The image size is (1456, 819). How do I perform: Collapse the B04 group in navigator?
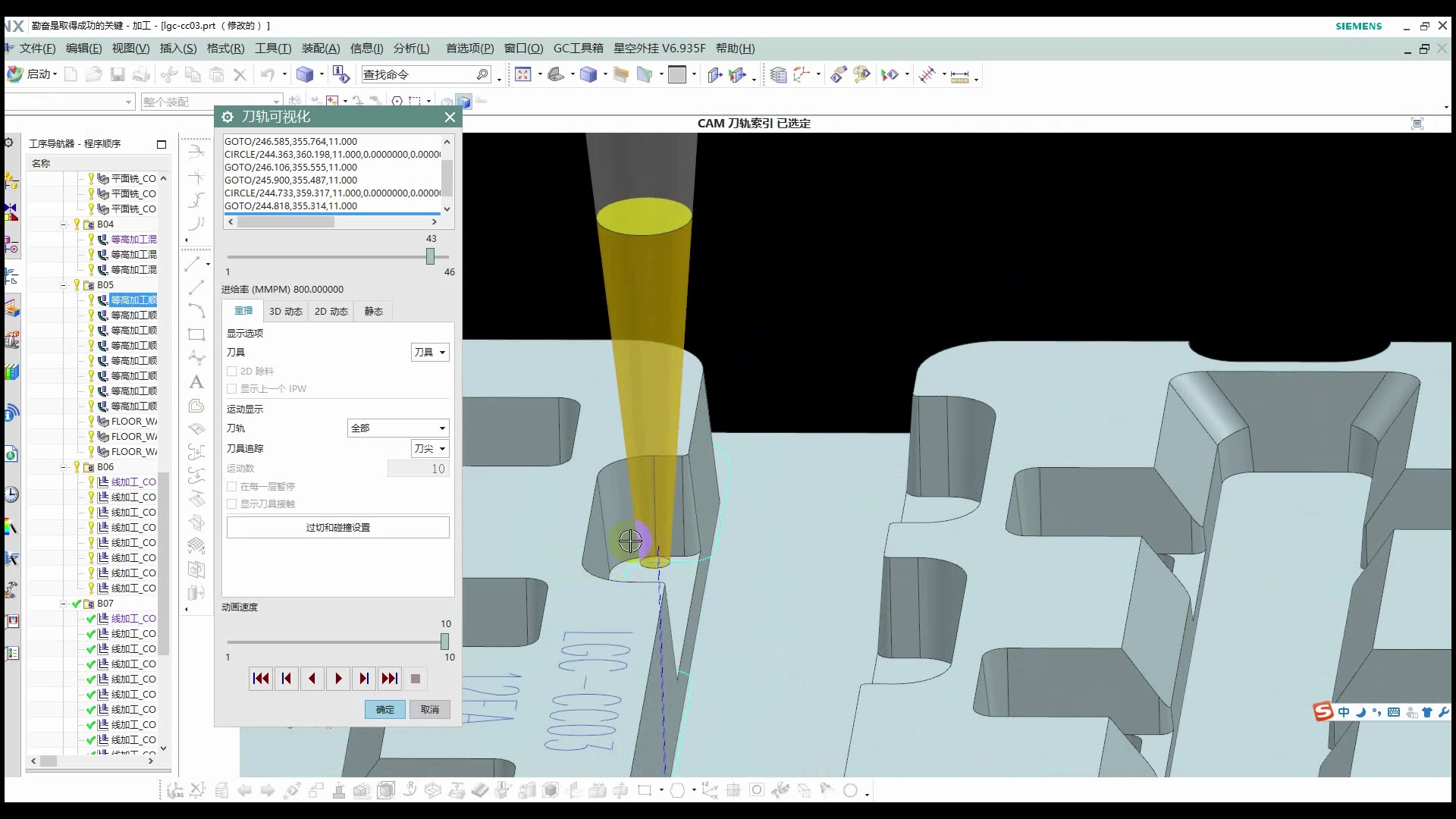[x=64, y=224]
